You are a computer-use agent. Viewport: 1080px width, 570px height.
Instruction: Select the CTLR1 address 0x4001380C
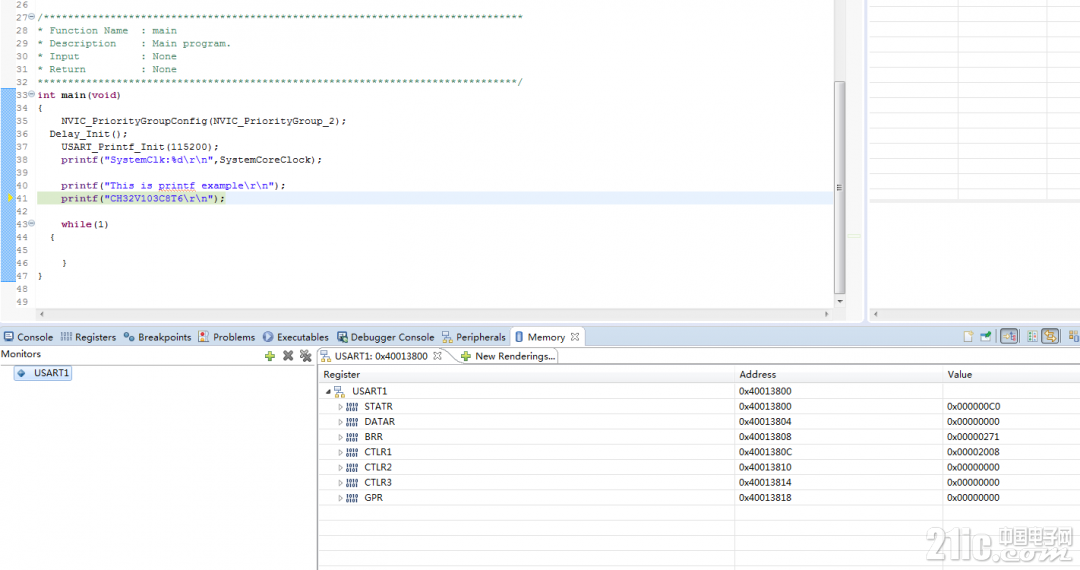766,452
